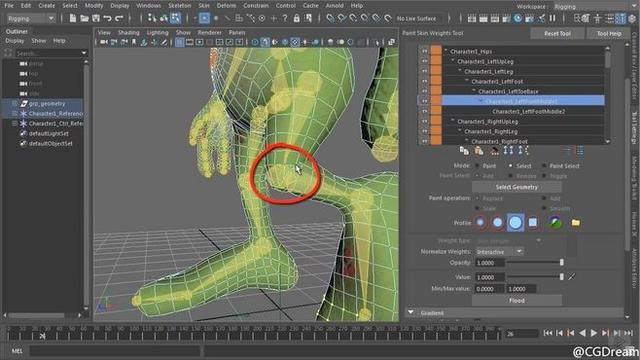Select the Paint mode radio button
The image size is (640, 360).
[477, 166]
